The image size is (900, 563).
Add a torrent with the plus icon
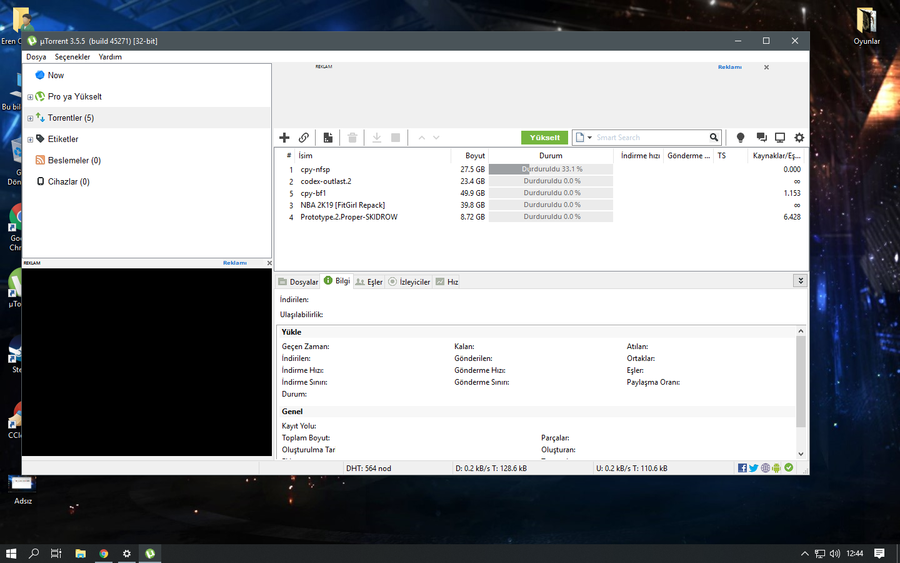(x=284, y=138)
